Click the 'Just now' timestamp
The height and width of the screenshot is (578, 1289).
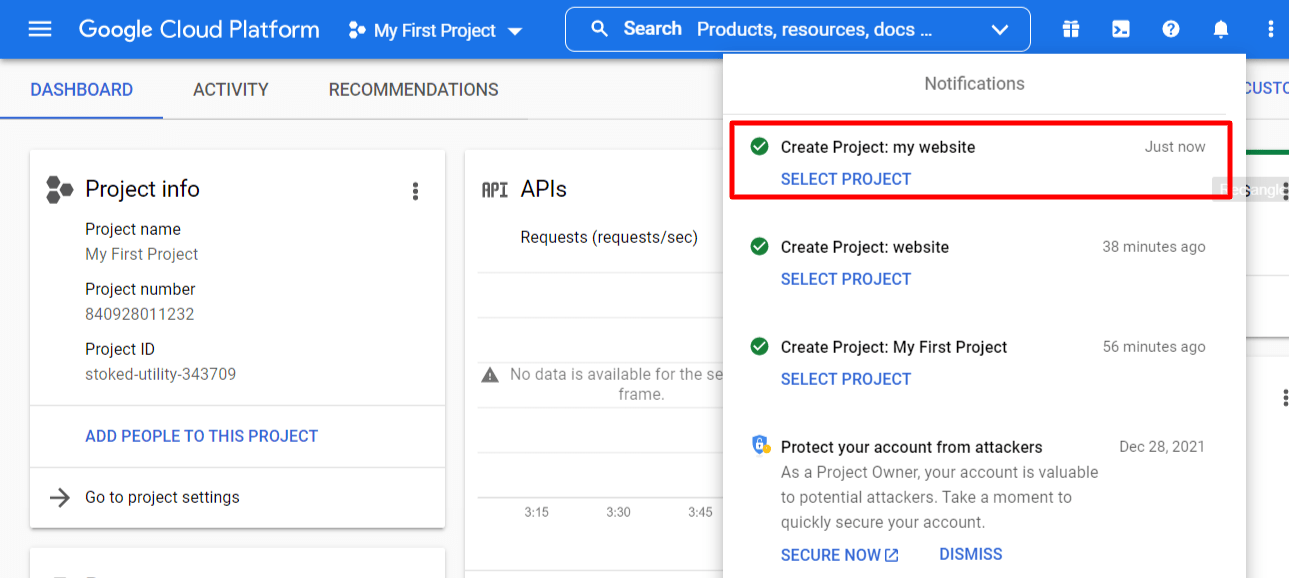1175,147
